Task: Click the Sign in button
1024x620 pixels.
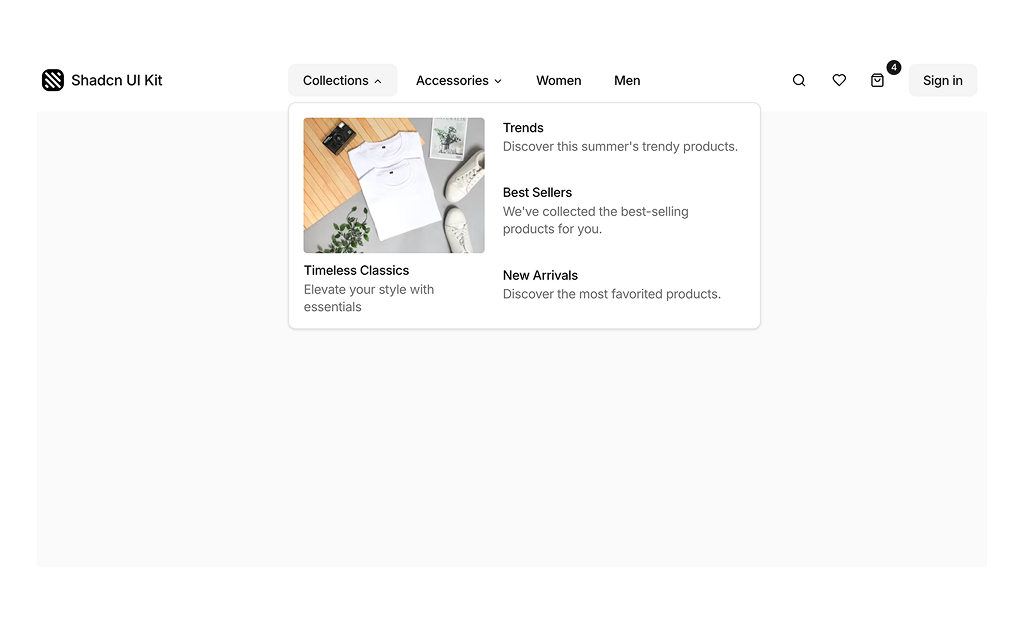Action: click(x=942, y=80)
